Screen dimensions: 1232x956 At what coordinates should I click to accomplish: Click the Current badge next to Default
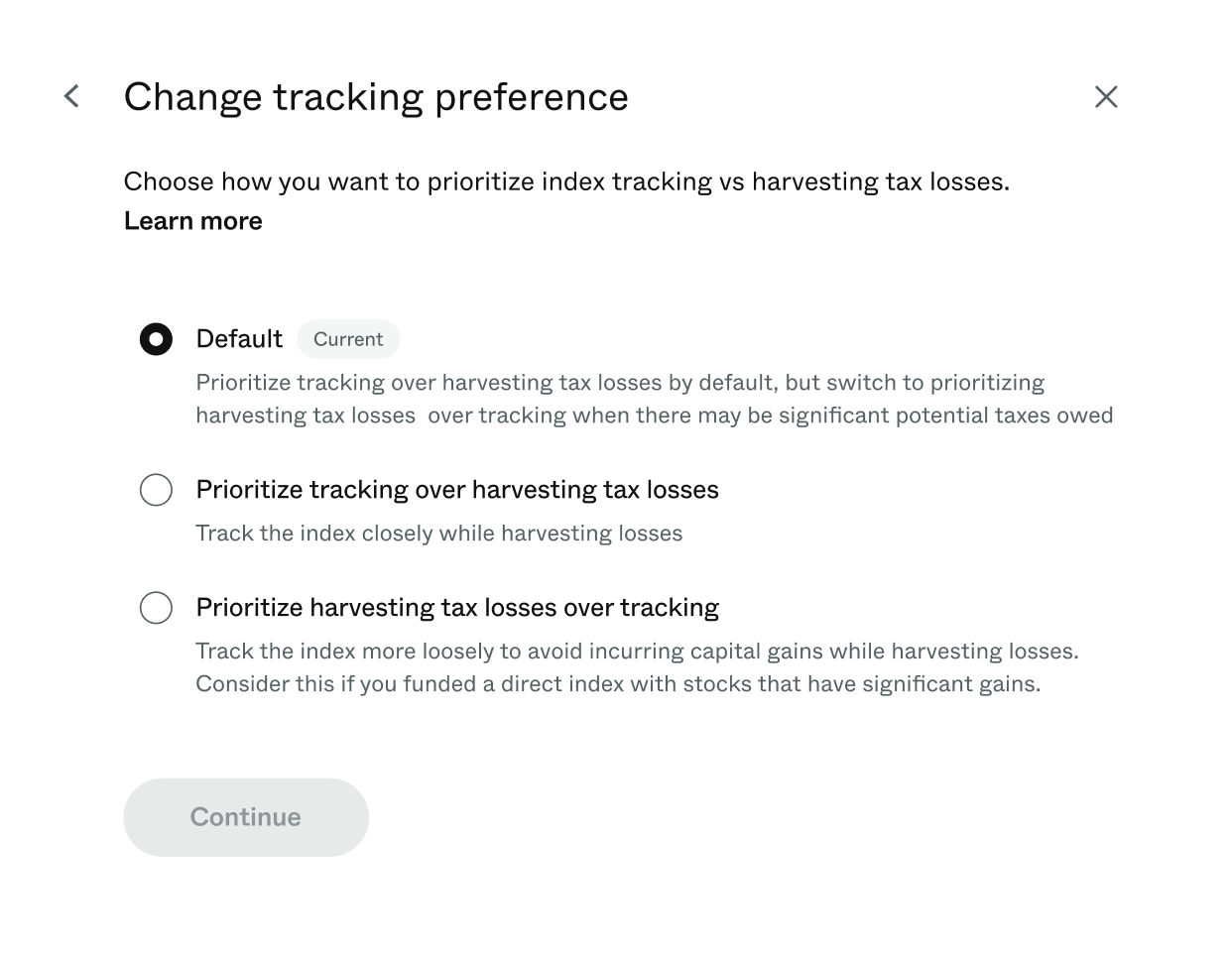(x=348, y=339)
